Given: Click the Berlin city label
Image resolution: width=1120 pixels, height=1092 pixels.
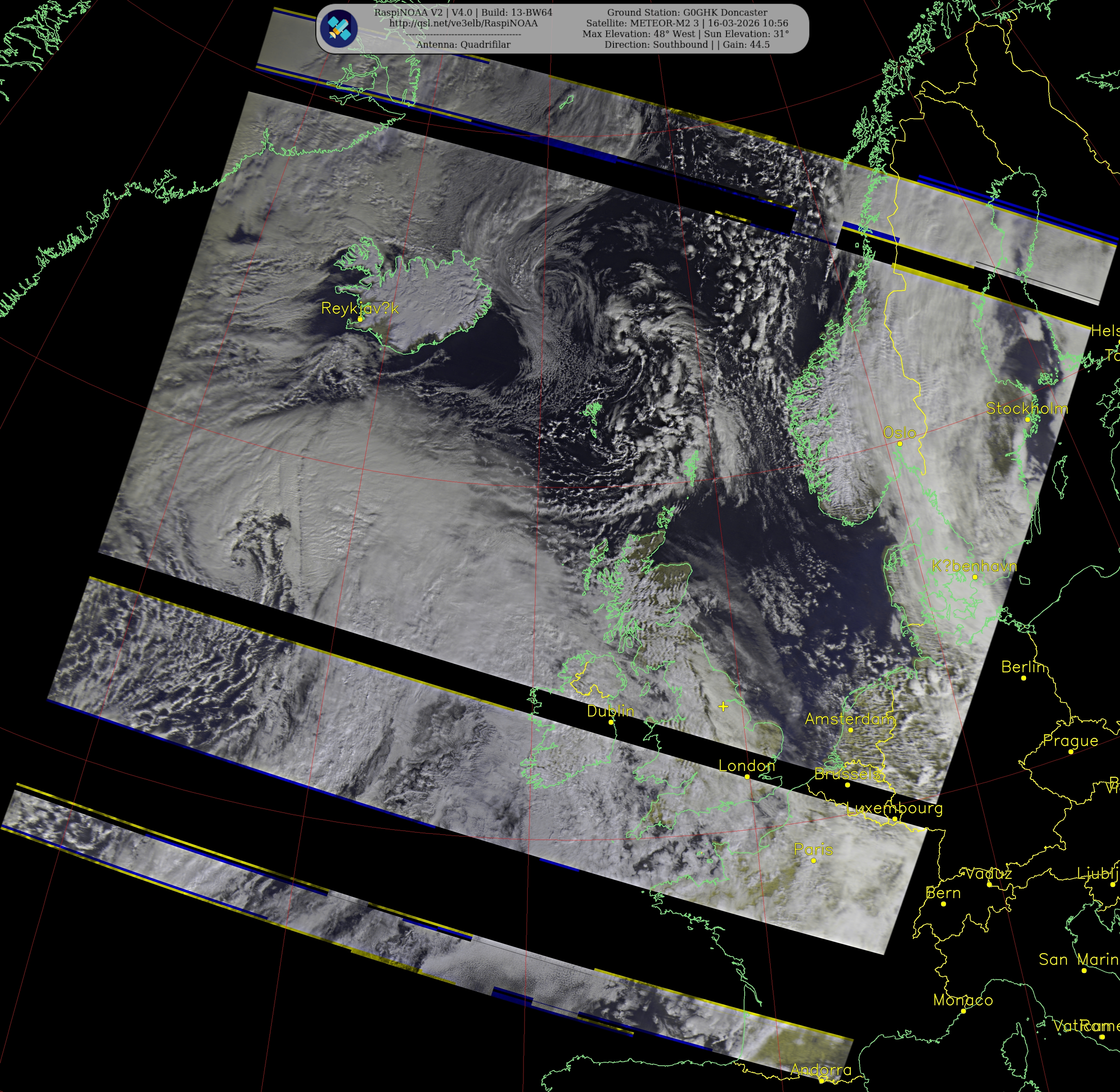Looking at the screenshot, I should (x=1024, y=667).
